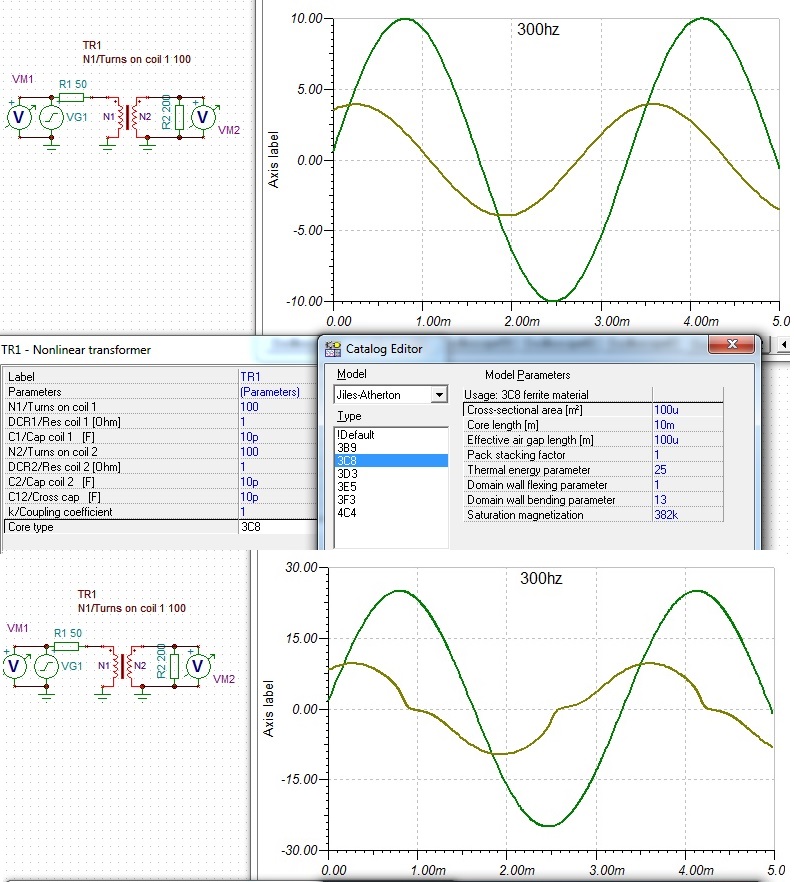The image size is (794, 882).
Task: Edit Effective air gap length value
Action: click(687, 440)
